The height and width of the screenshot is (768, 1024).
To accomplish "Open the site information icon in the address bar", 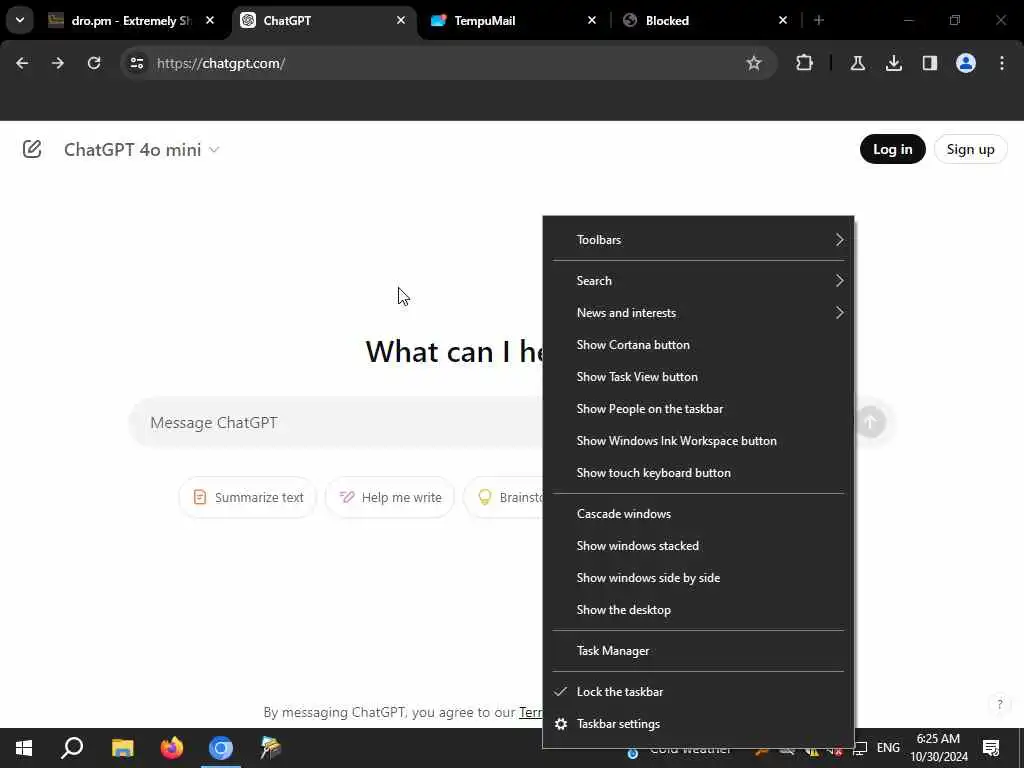I will (x=136, y=63).
